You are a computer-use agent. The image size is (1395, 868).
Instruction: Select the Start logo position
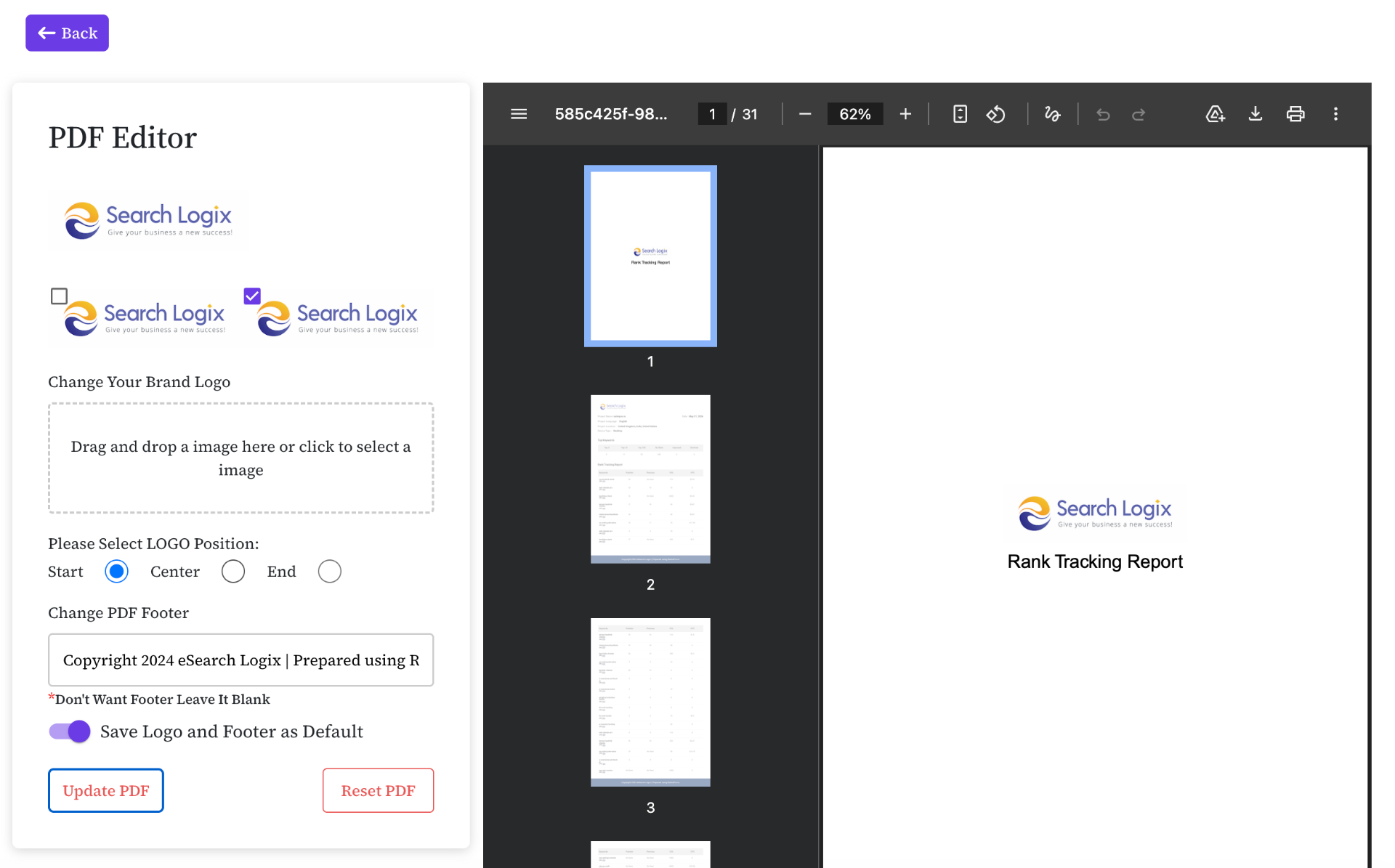click(116, 572)
